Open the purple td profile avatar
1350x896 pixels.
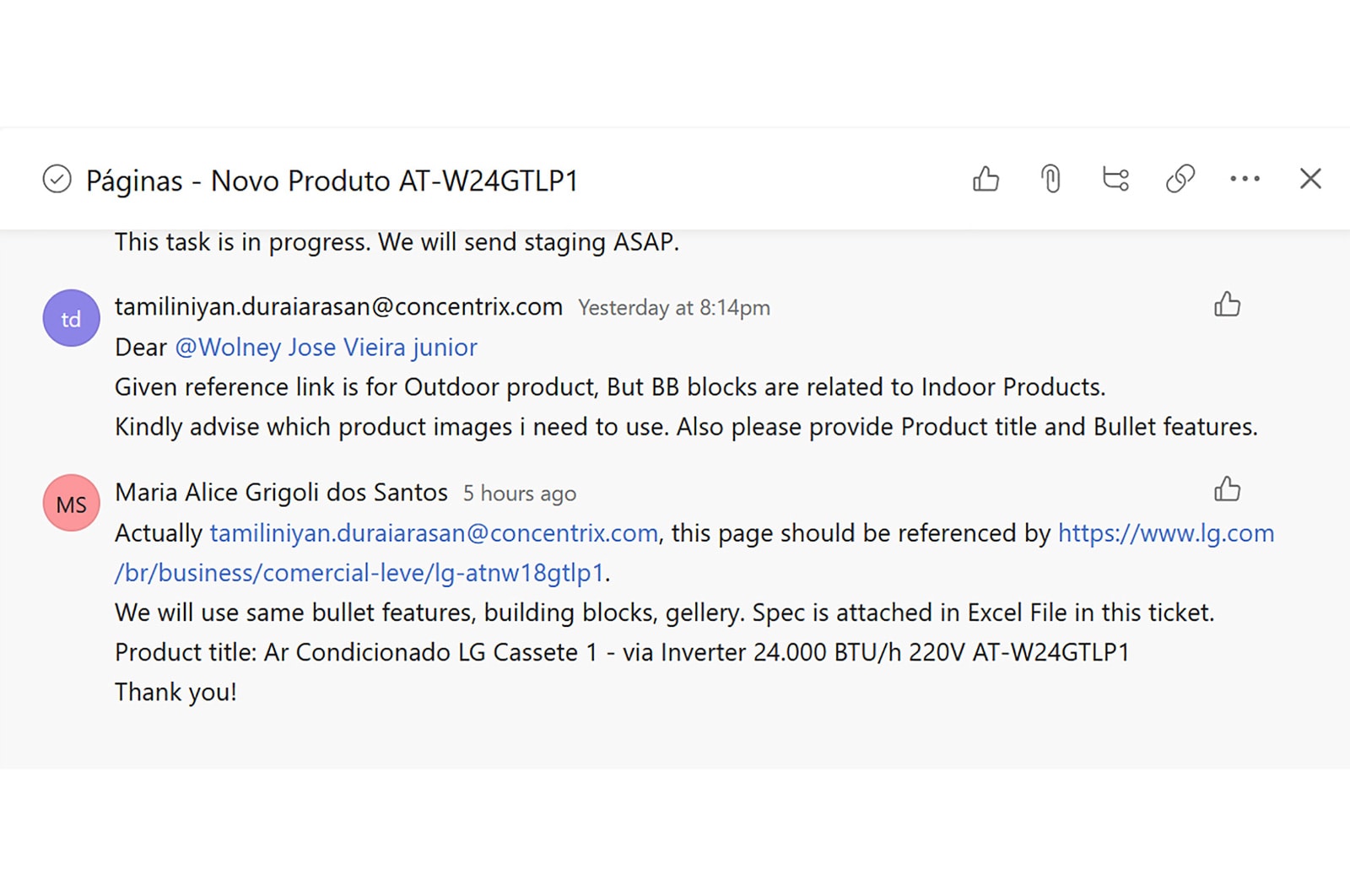pos(72,318)
